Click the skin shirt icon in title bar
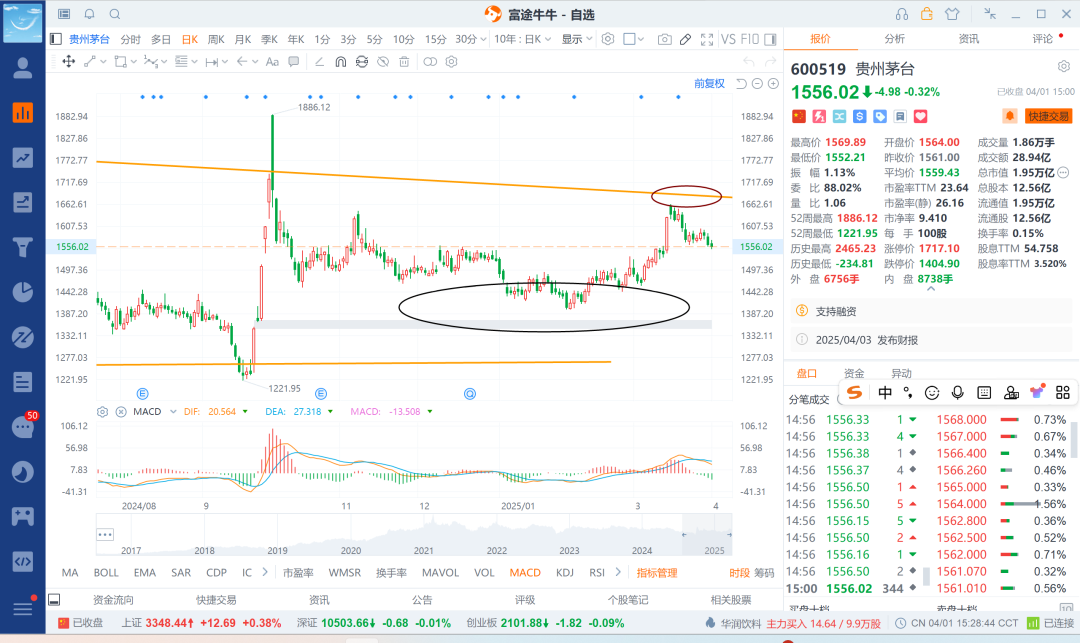 click(x=952, y=14)
